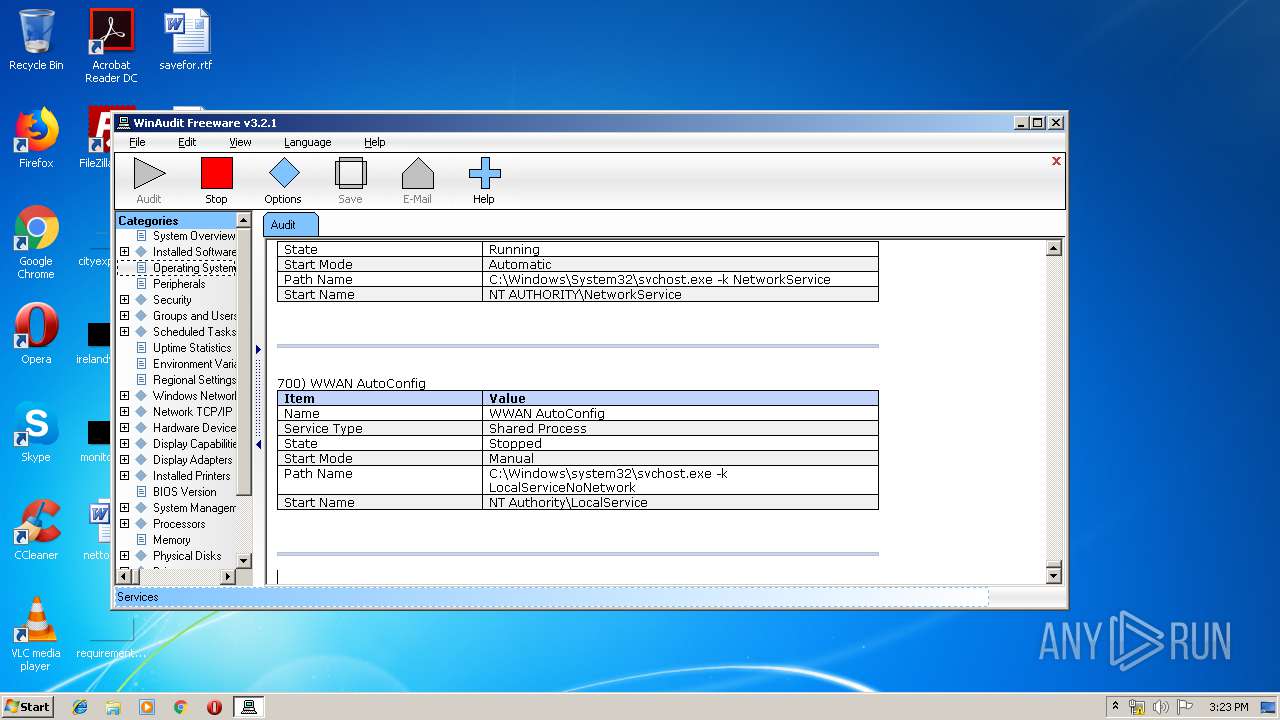This screenshot has width=1280, height=720.
Task: Click the report pane scroll-up arrow
Action: (1053, 248)
